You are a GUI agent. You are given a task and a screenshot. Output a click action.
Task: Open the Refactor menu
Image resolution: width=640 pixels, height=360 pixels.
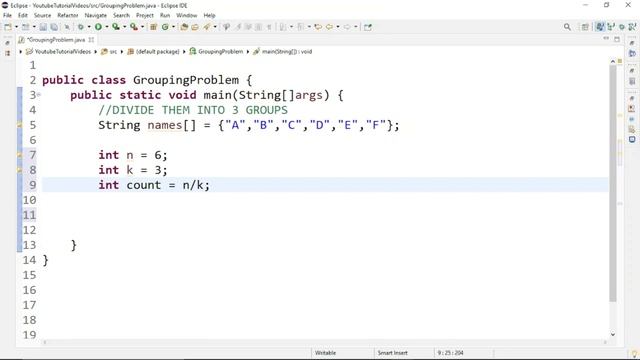(68, 16)
